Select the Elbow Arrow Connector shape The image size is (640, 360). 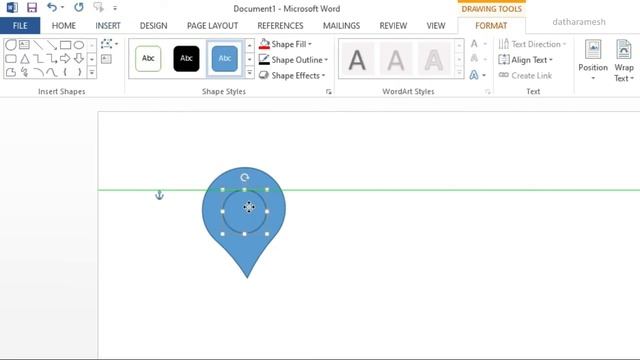tap(51, 58)
